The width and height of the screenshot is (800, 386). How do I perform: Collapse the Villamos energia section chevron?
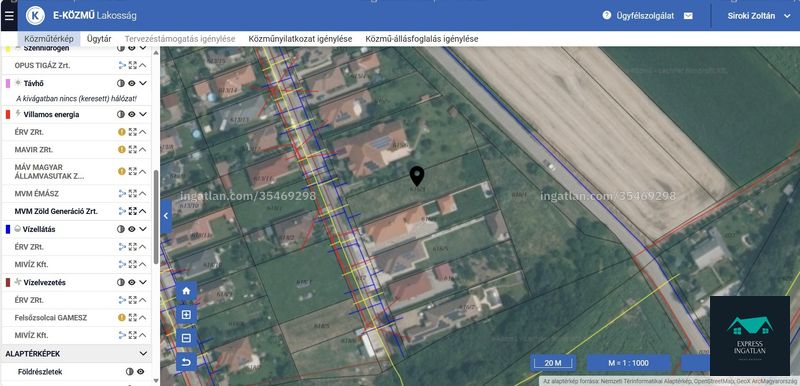(x=143, y=114)
